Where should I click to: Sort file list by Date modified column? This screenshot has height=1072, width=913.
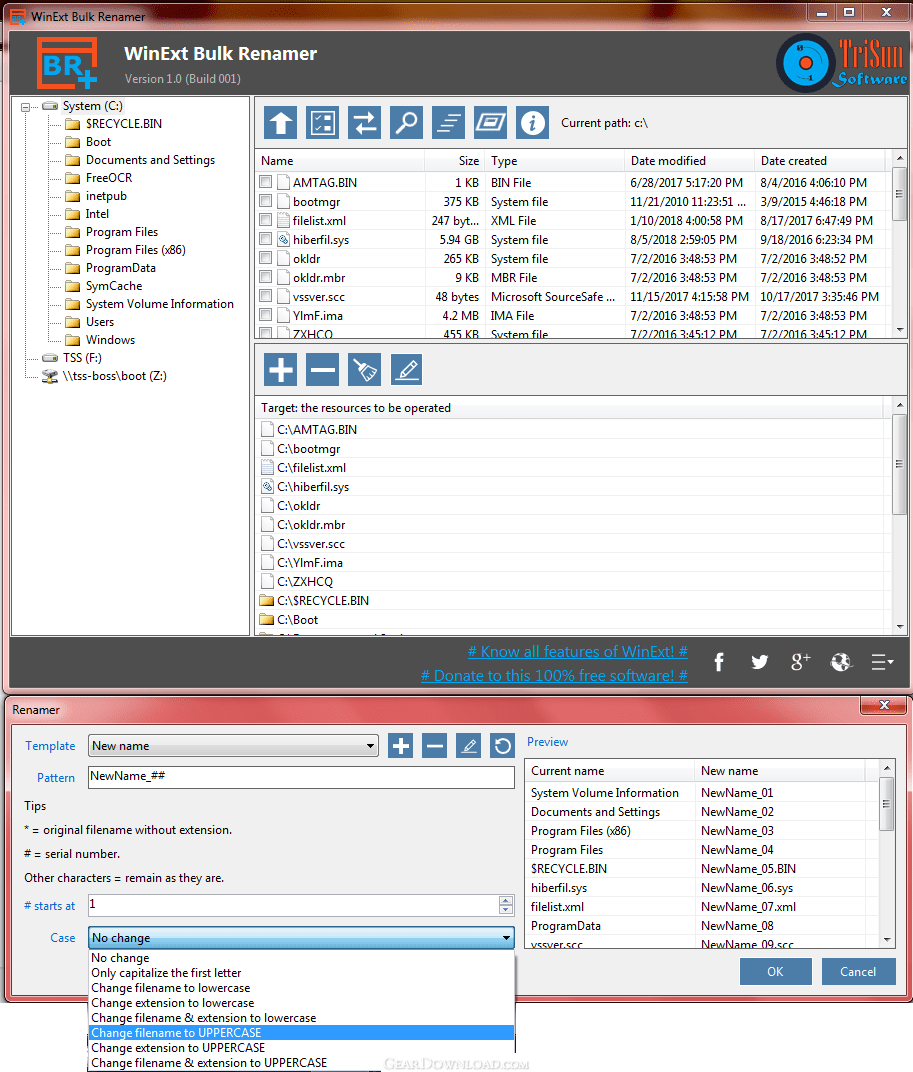pos(689,161)
